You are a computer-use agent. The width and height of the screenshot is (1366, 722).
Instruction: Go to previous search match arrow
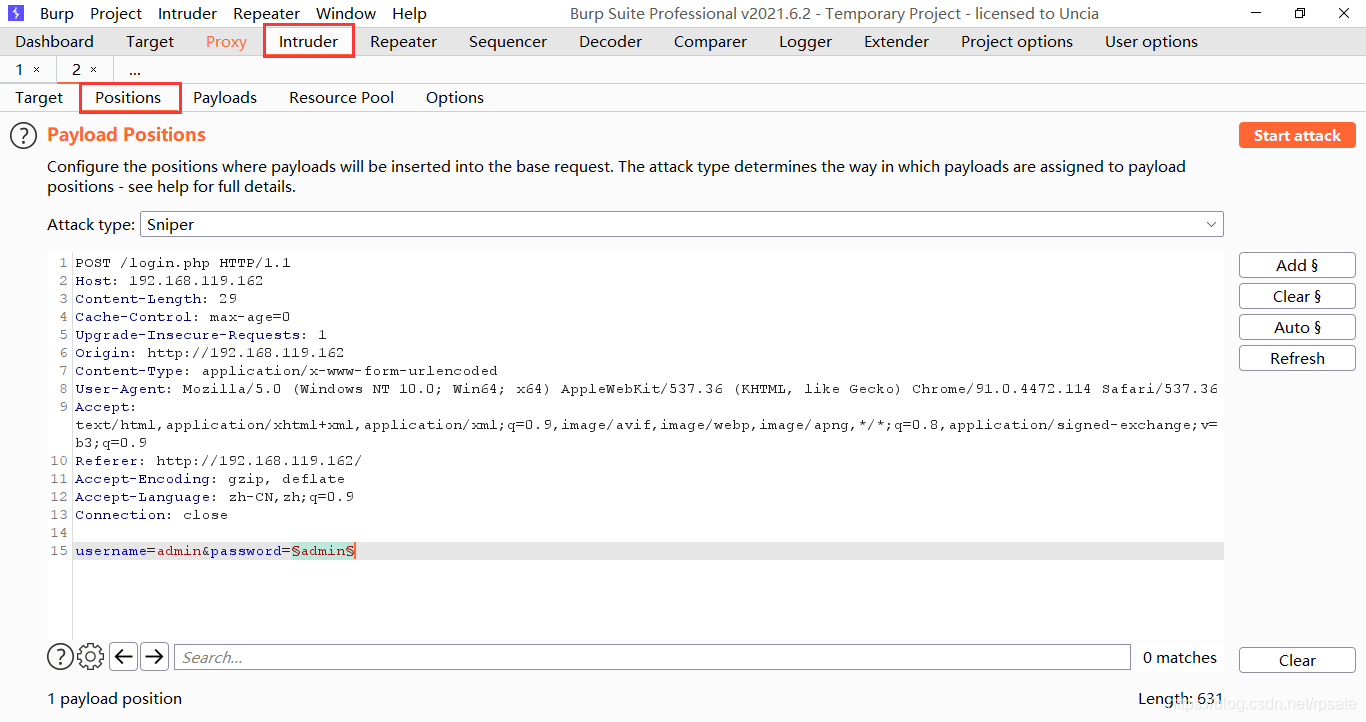pos(123,657)
